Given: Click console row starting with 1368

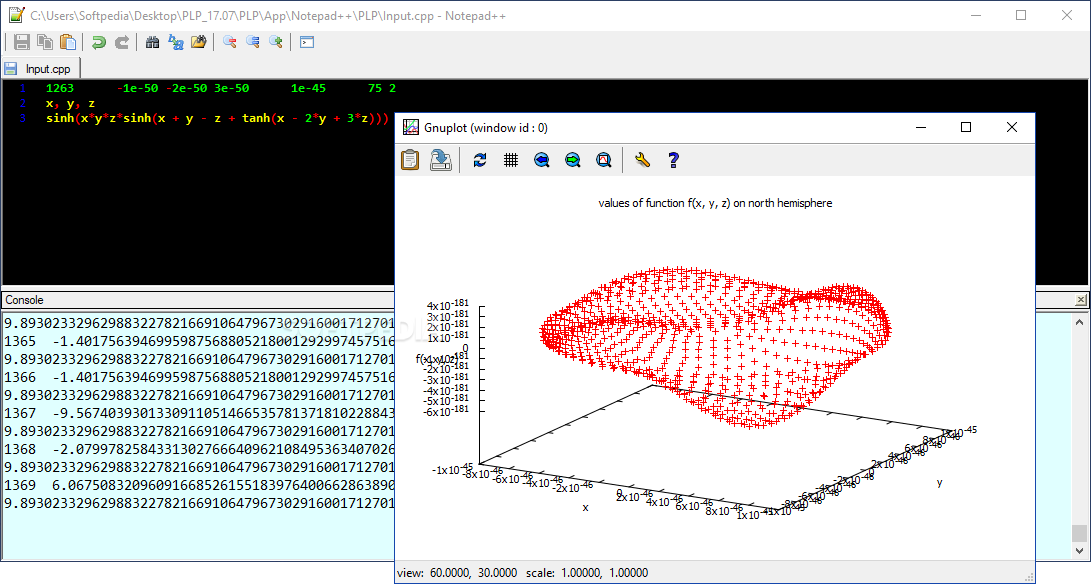Looking at the screenshot, I should 200,450.
